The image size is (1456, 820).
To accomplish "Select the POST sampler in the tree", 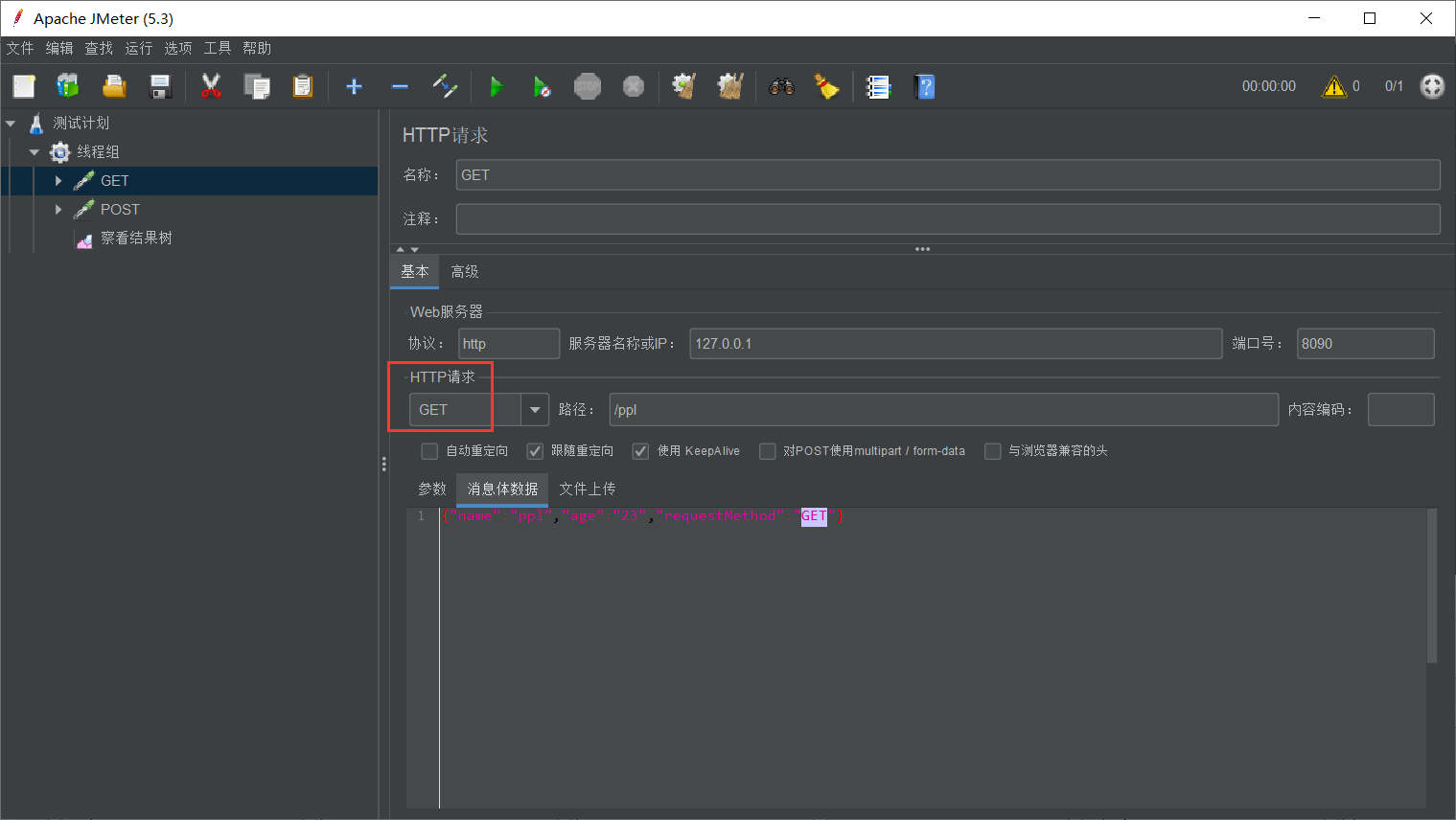I will 120,209.
